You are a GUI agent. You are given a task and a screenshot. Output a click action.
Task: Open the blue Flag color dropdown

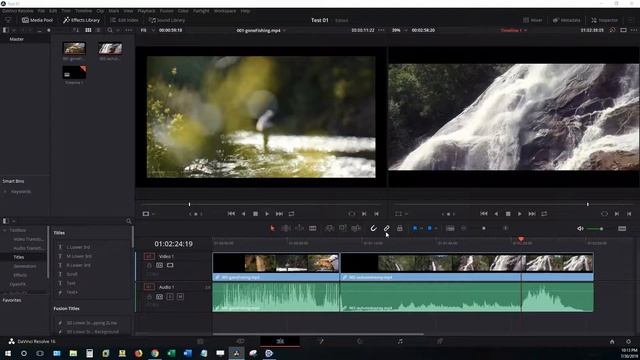421,229
